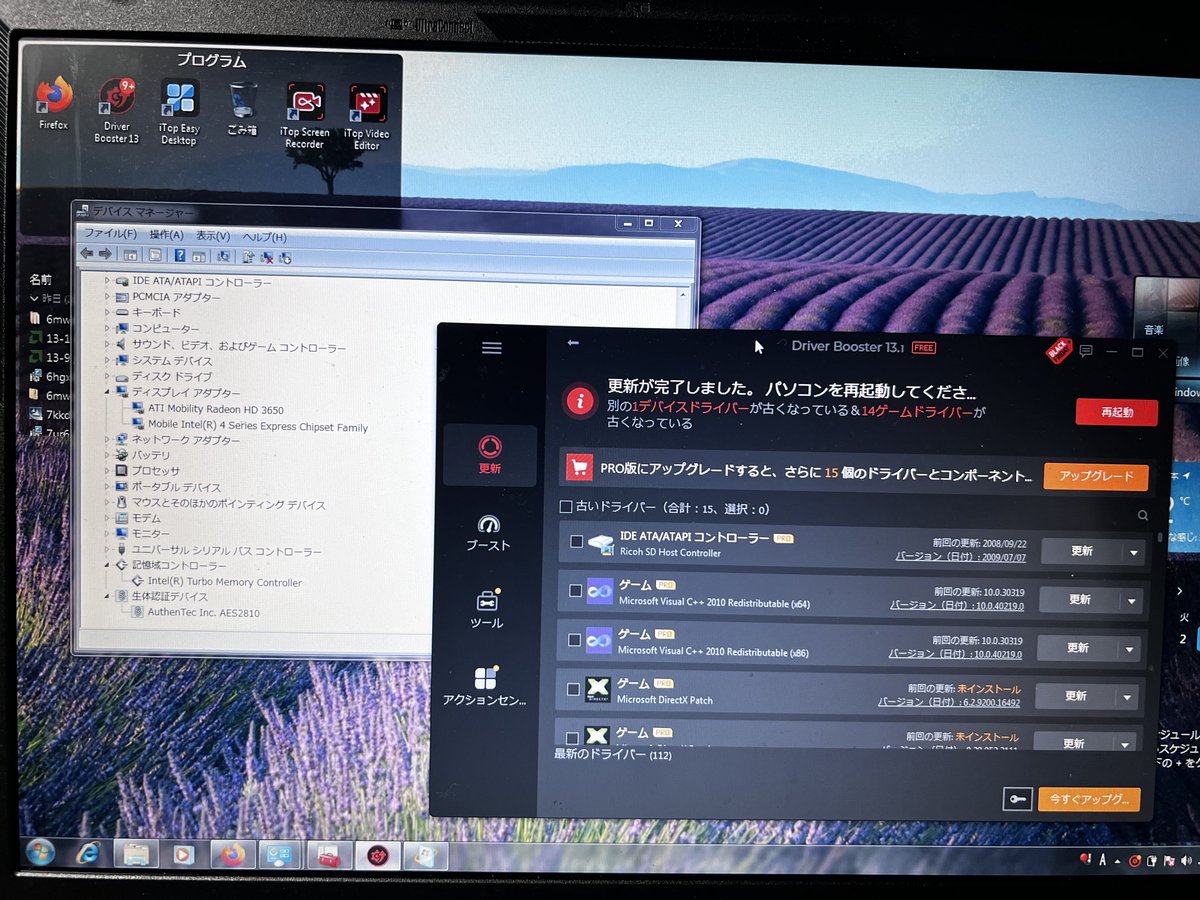1200x900 pixels.
Task: Click the search magnifier above driver list
Action: 1143,516
